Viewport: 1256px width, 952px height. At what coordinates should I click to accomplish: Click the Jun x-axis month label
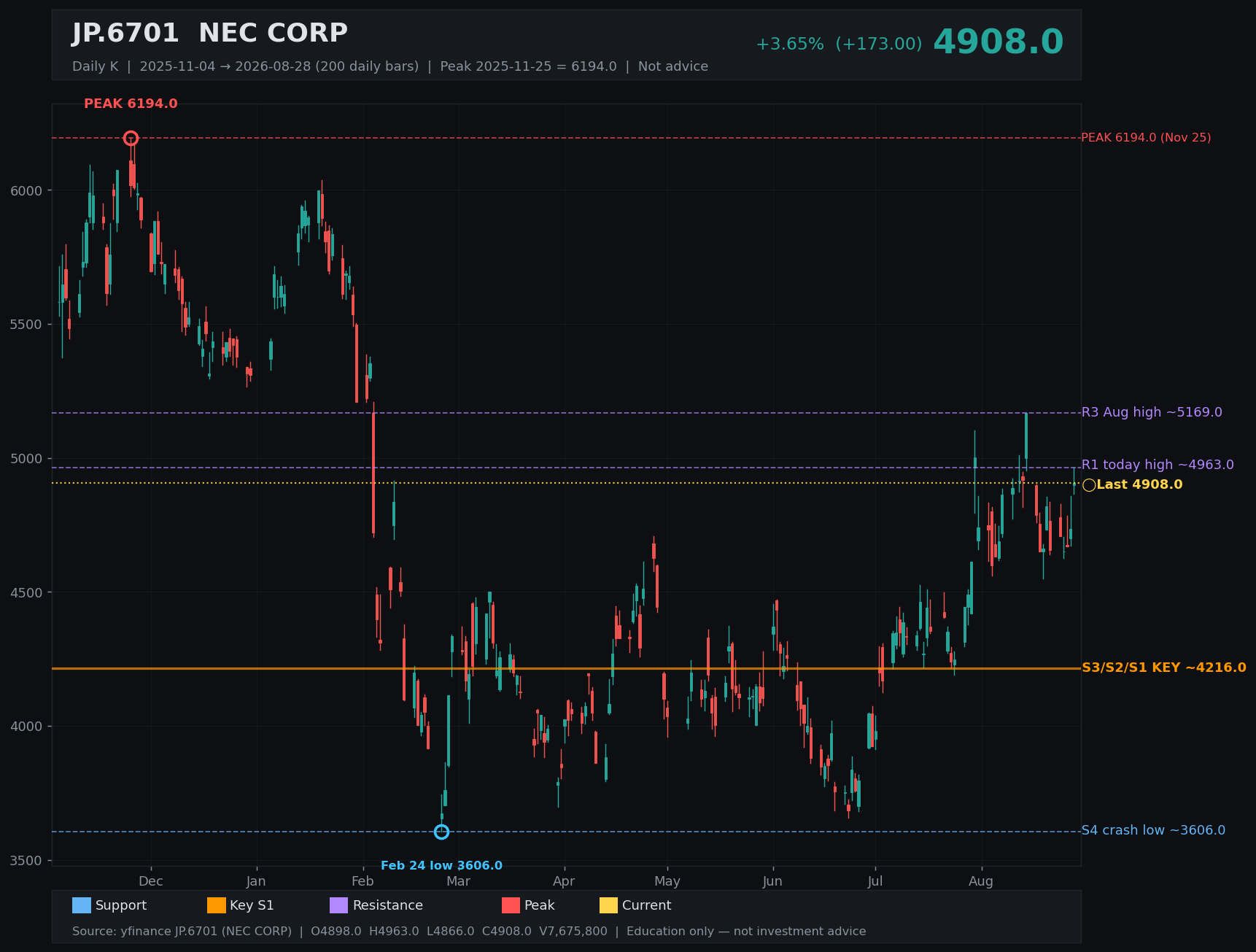[772, 881]
